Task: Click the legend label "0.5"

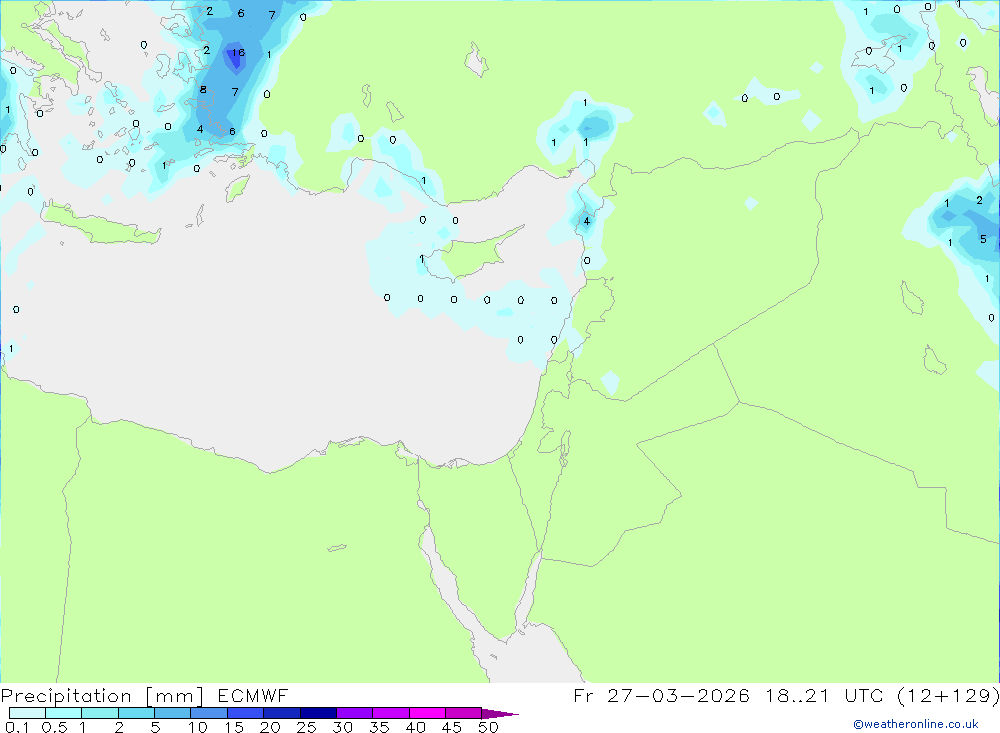Action: [54, 727]
